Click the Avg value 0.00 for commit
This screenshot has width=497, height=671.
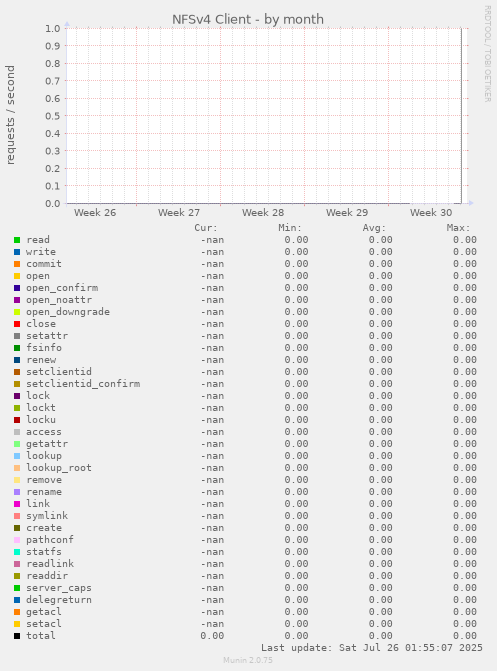pyautogui.click(x=381, y=264)
